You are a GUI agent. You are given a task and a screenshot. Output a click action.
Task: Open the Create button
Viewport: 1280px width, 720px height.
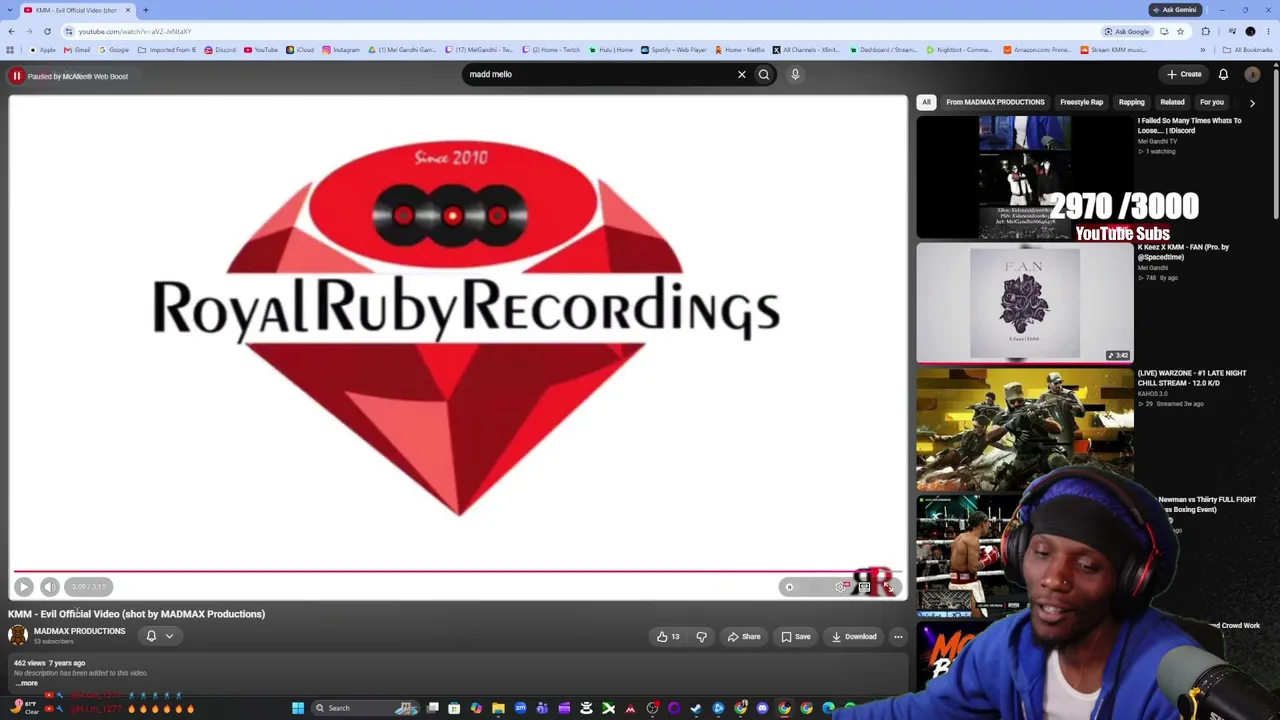click(1184, 74)
